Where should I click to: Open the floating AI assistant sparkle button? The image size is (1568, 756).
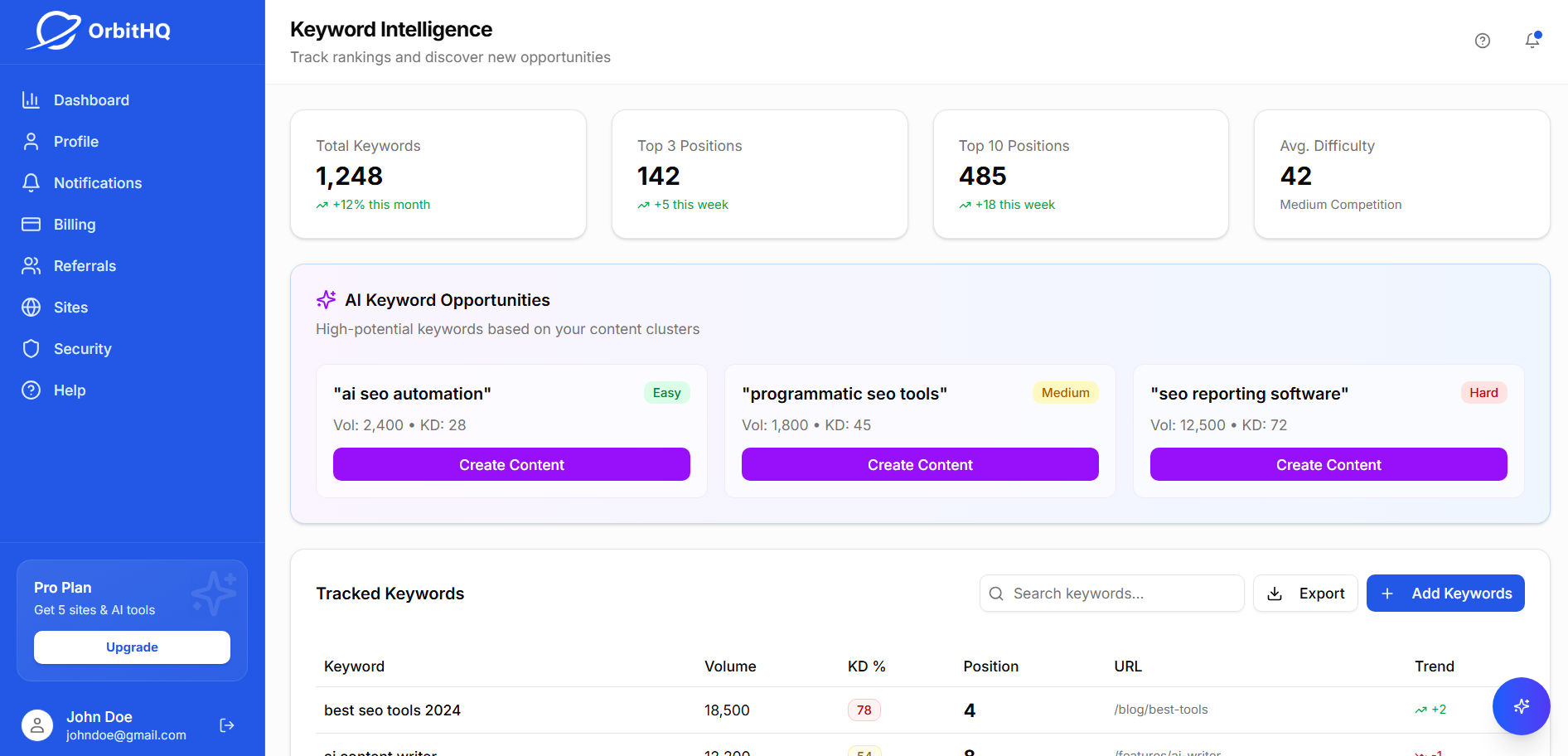pyautogui.click(x=1521, y=706)
